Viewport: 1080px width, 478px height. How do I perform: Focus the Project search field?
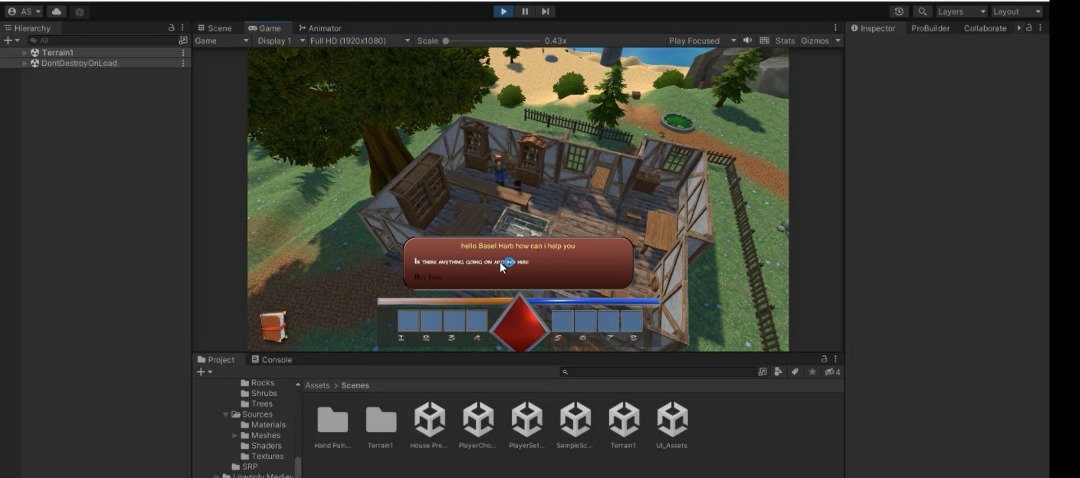pyautogui.click(x=658, y=372)
